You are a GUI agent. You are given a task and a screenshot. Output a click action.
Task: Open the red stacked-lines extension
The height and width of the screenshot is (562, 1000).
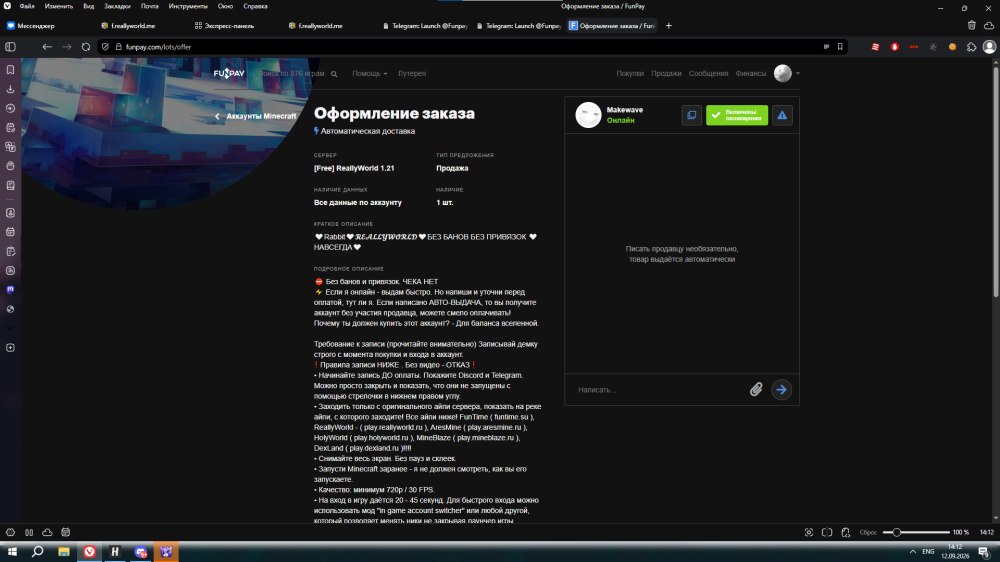(876, 47)
